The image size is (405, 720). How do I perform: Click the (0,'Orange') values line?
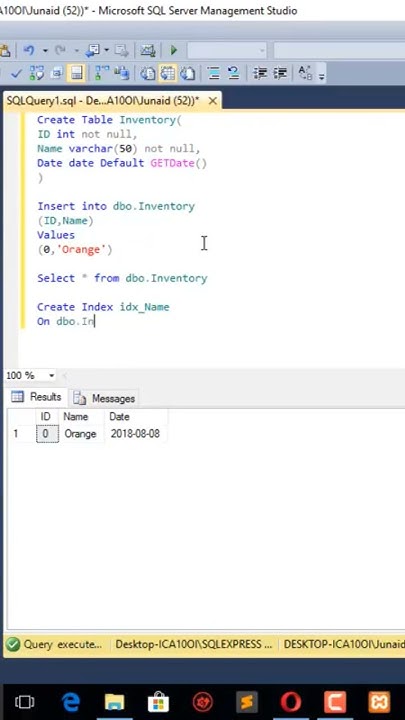75,250
